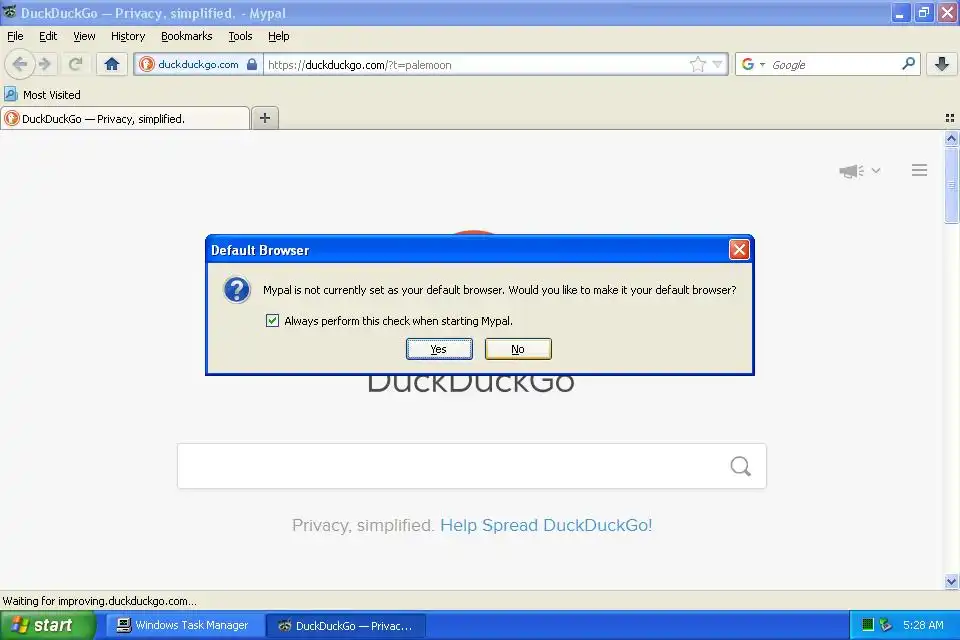The image size is (960, 640).
Task: Click the 'Privacy, simplified.' tagline text
Action: 363,525
